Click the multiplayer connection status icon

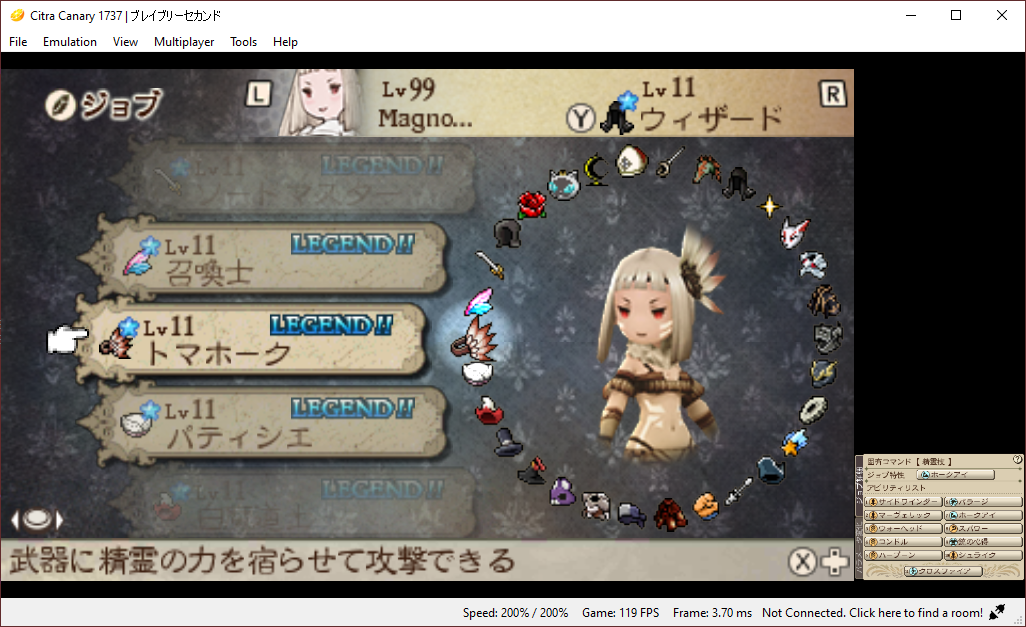[997, 613]
